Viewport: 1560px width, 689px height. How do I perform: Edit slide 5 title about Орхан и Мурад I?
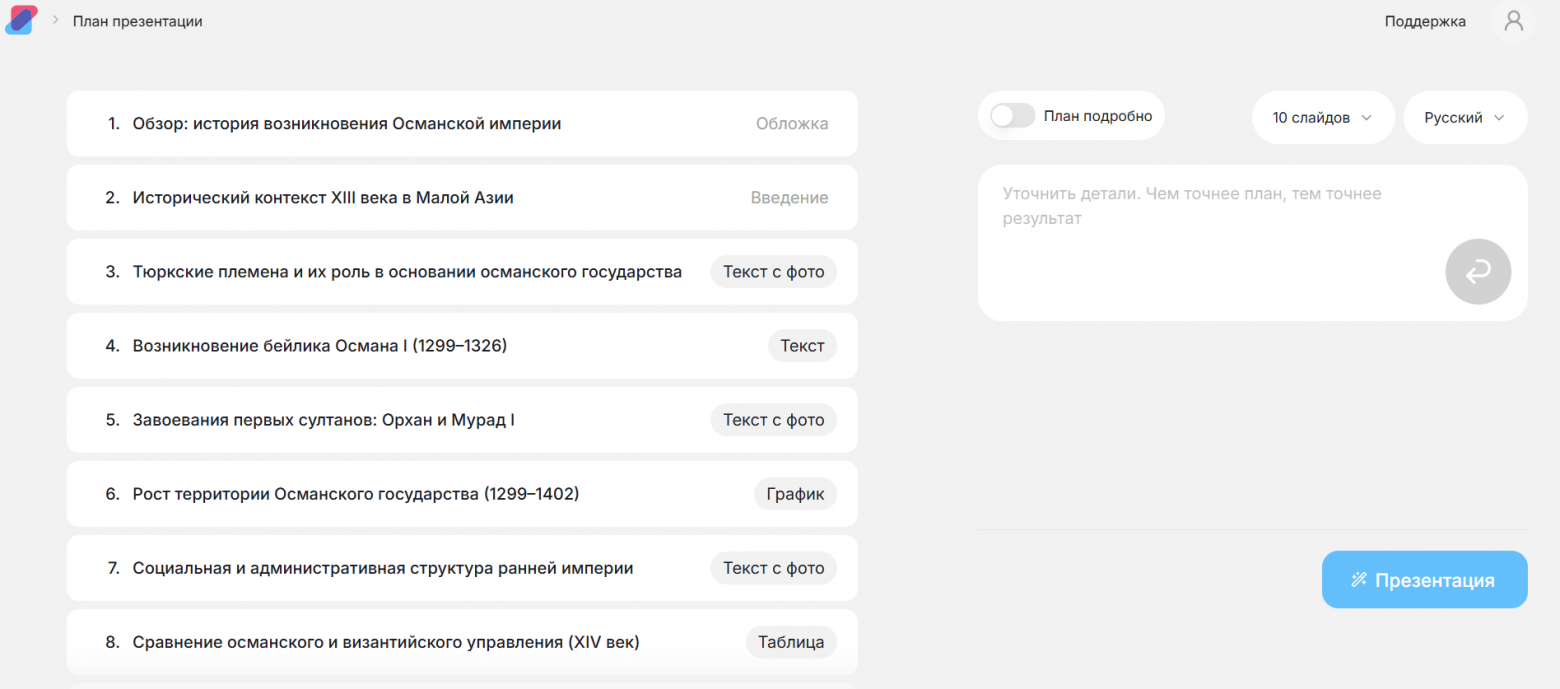(x=323, y=420)
